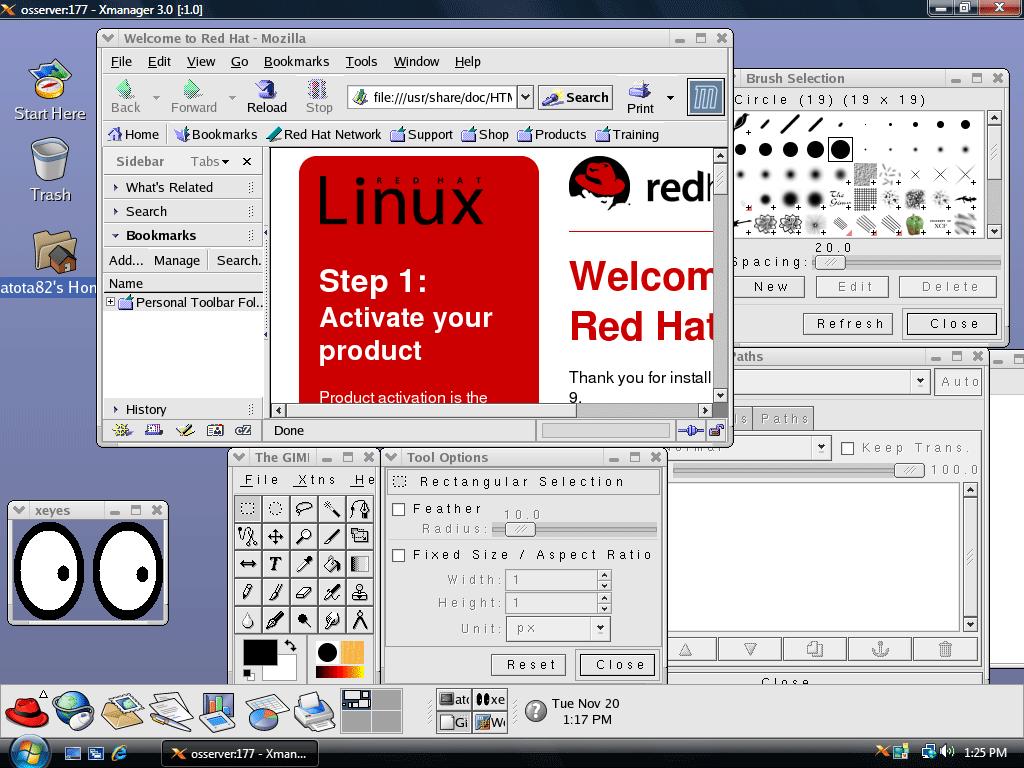Click the security lock icon in Mozilla status bar
Screen dimensions: 1024x768
pos(716,430)
